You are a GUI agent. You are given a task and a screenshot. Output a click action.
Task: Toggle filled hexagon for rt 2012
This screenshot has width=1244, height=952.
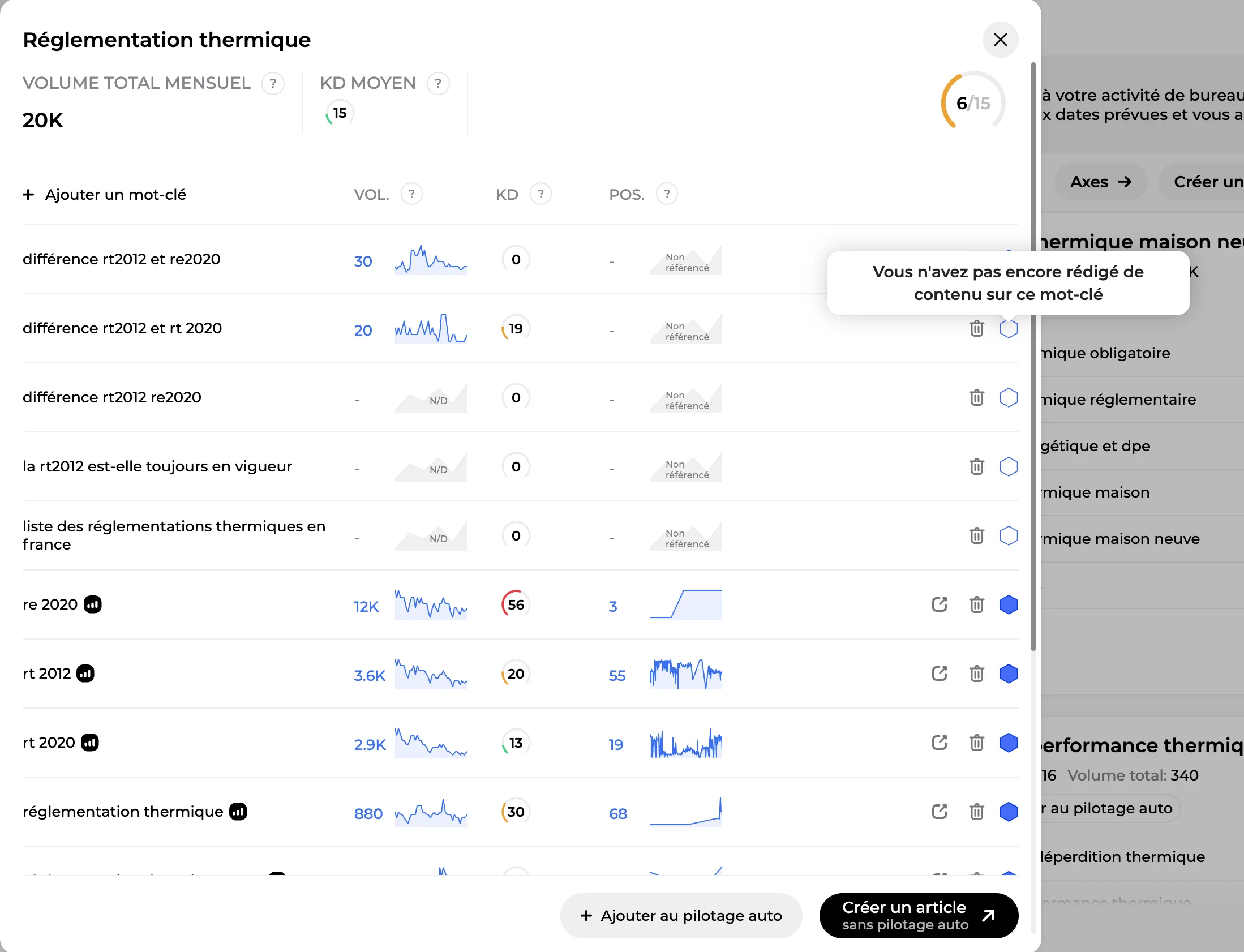coord(1009,674)
